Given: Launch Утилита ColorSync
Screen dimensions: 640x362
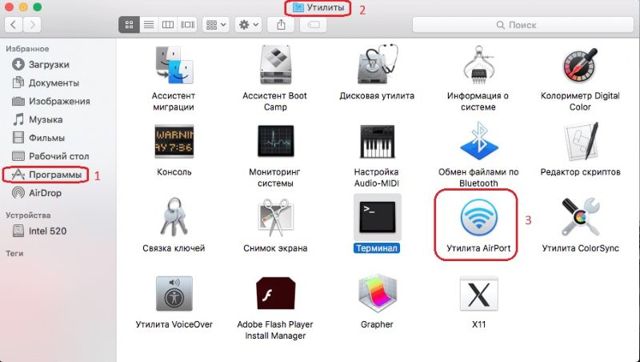Looking at the screenshot, I should coord(580,217).
